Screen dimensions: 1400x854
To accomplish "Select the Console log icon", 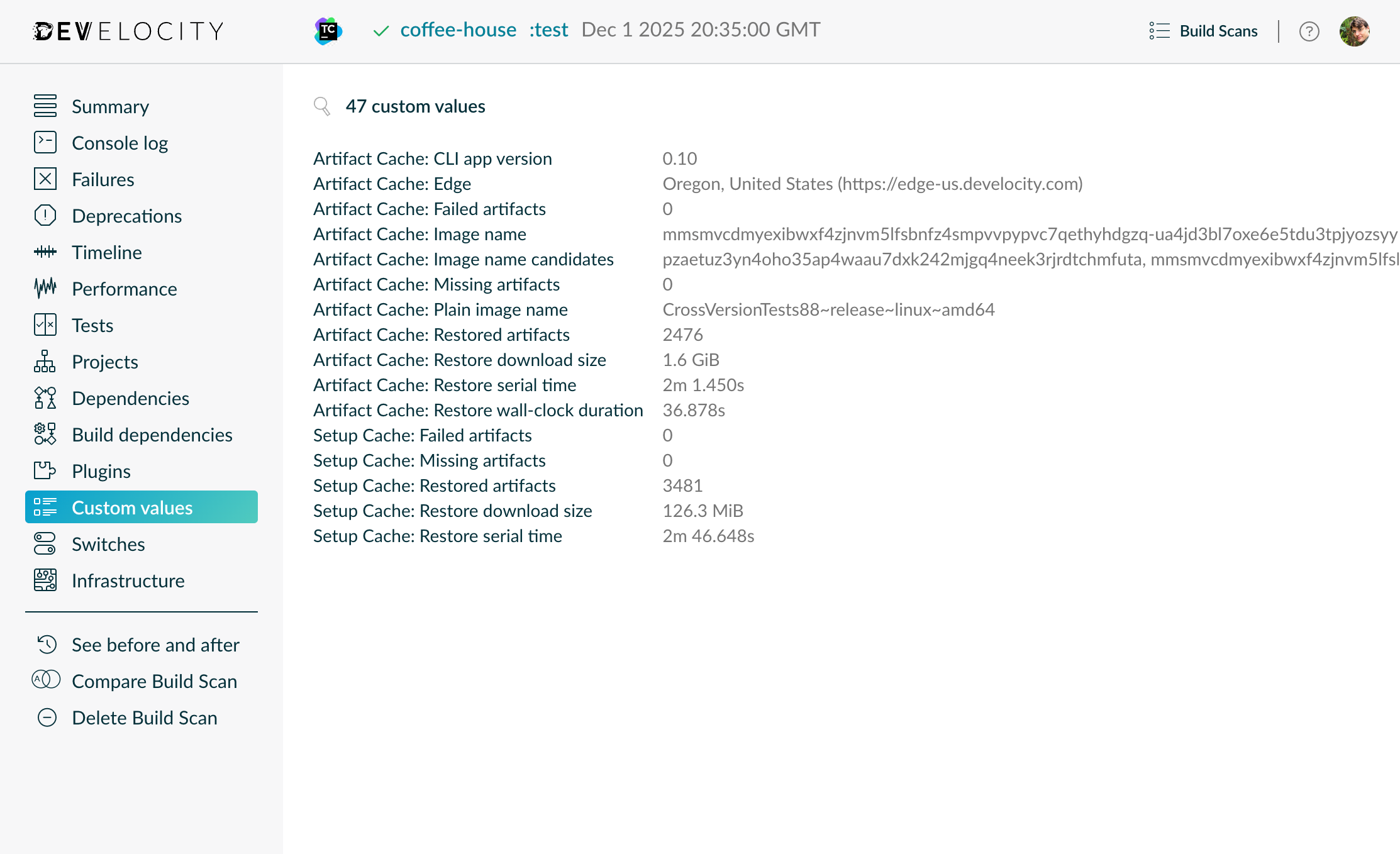I will click(45, 142).
